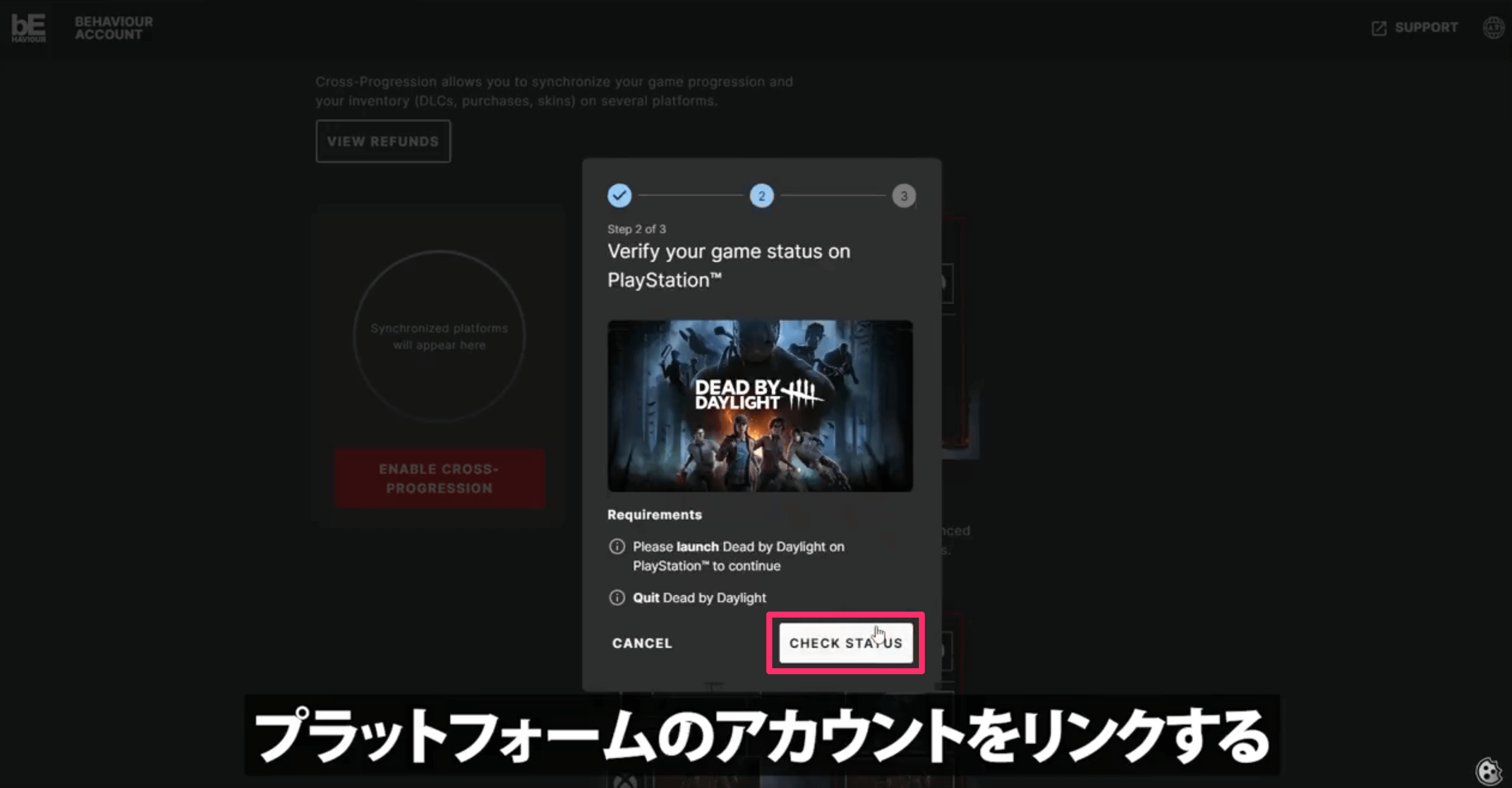Open the language globe icon
The height and width of the screenshot is (788, 1512).
point(1495,27)
